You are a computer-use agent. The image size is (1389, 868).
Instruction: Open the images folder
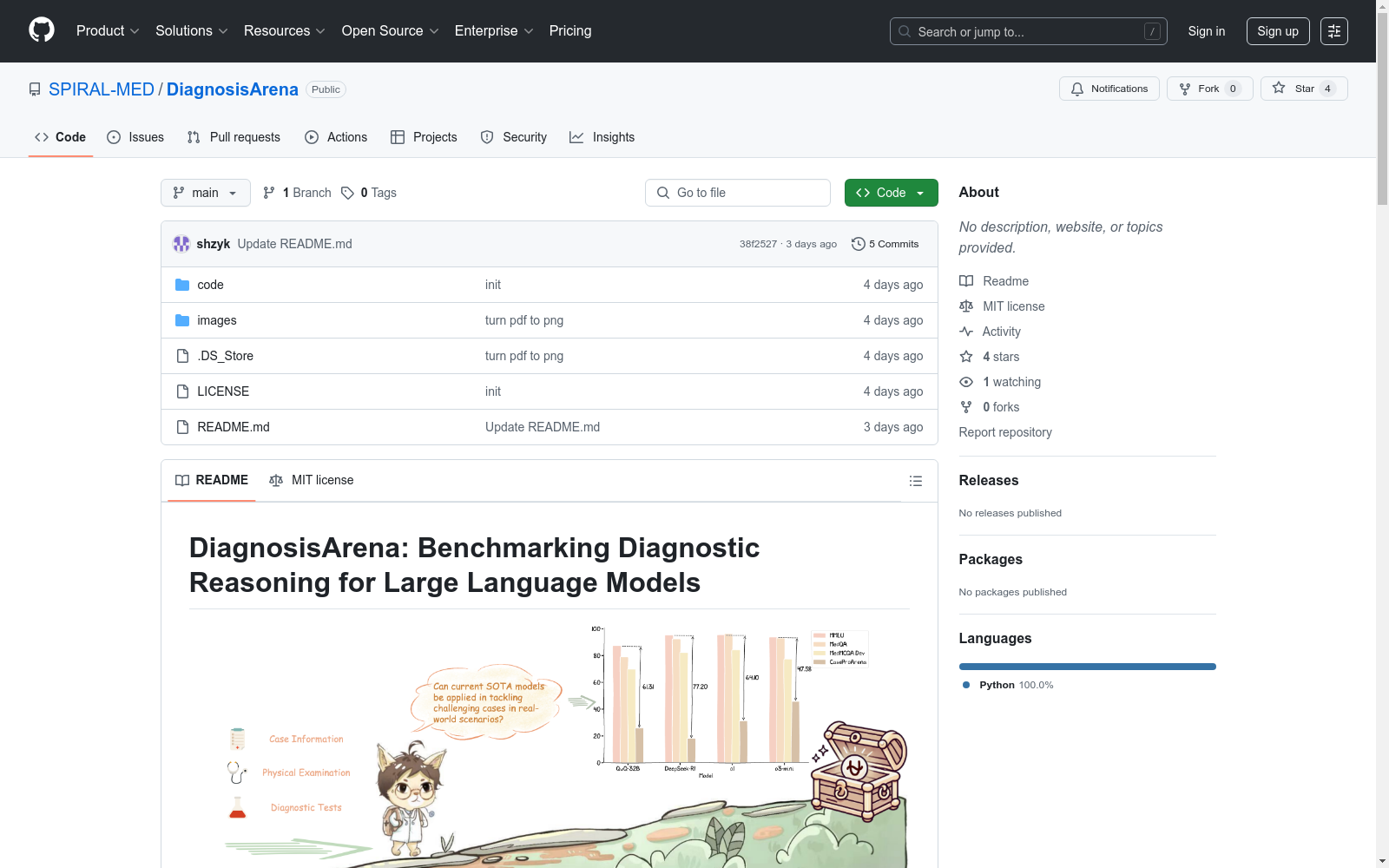[x=217, y=320]
